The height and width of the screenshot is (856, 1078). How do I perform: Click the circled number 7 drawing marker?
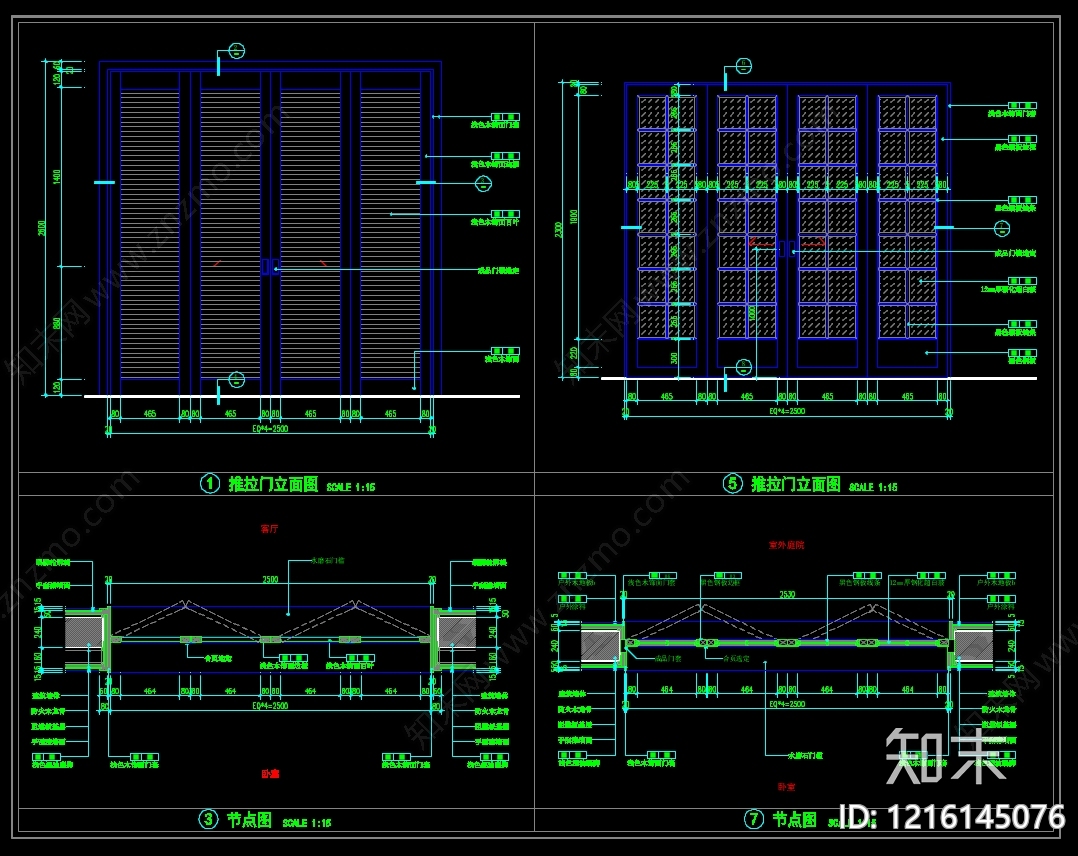[754, 819]
